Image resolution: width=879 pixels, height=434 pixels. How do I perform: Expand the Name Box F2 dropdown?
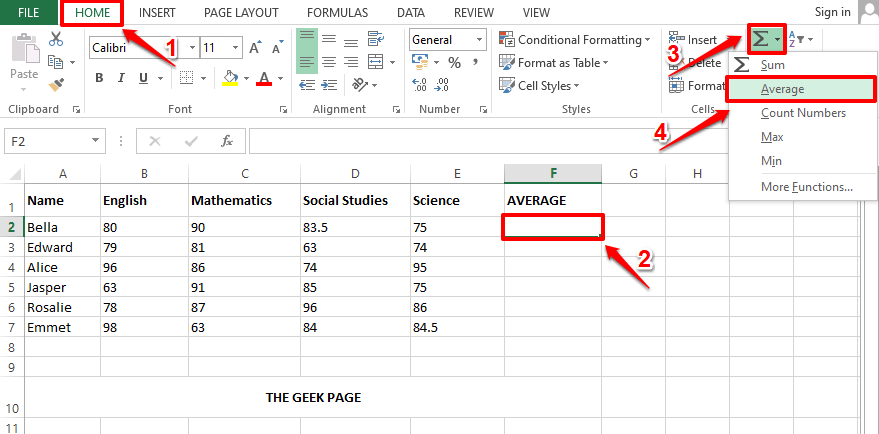(95, 141)
